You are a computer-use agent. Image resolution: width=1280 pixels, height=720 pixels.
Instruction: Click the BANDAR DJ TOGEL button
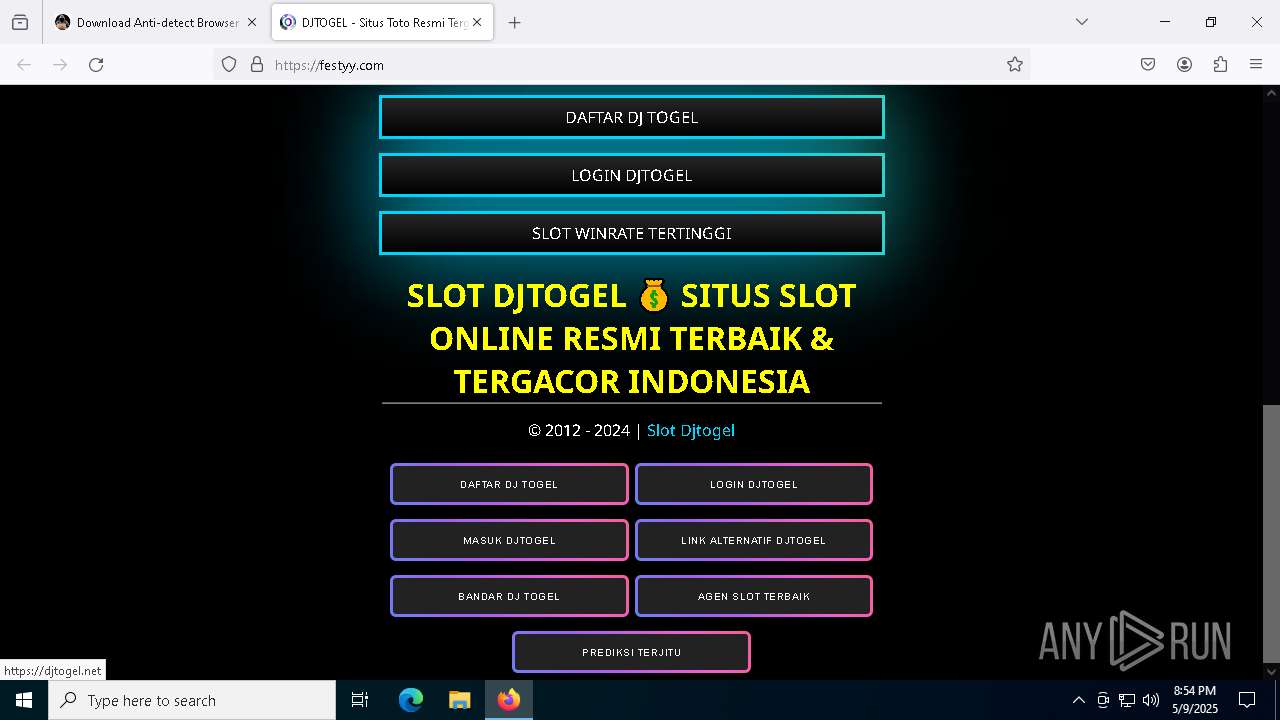[509, 596]
